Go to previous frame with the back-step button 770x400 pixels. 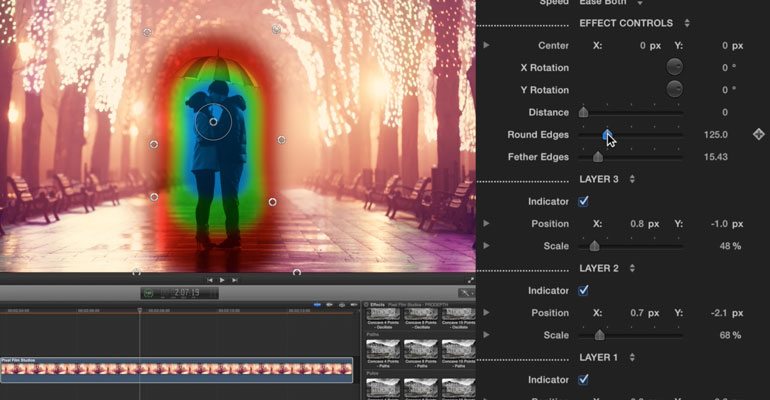pyautogui.click(x=210, y=280)
